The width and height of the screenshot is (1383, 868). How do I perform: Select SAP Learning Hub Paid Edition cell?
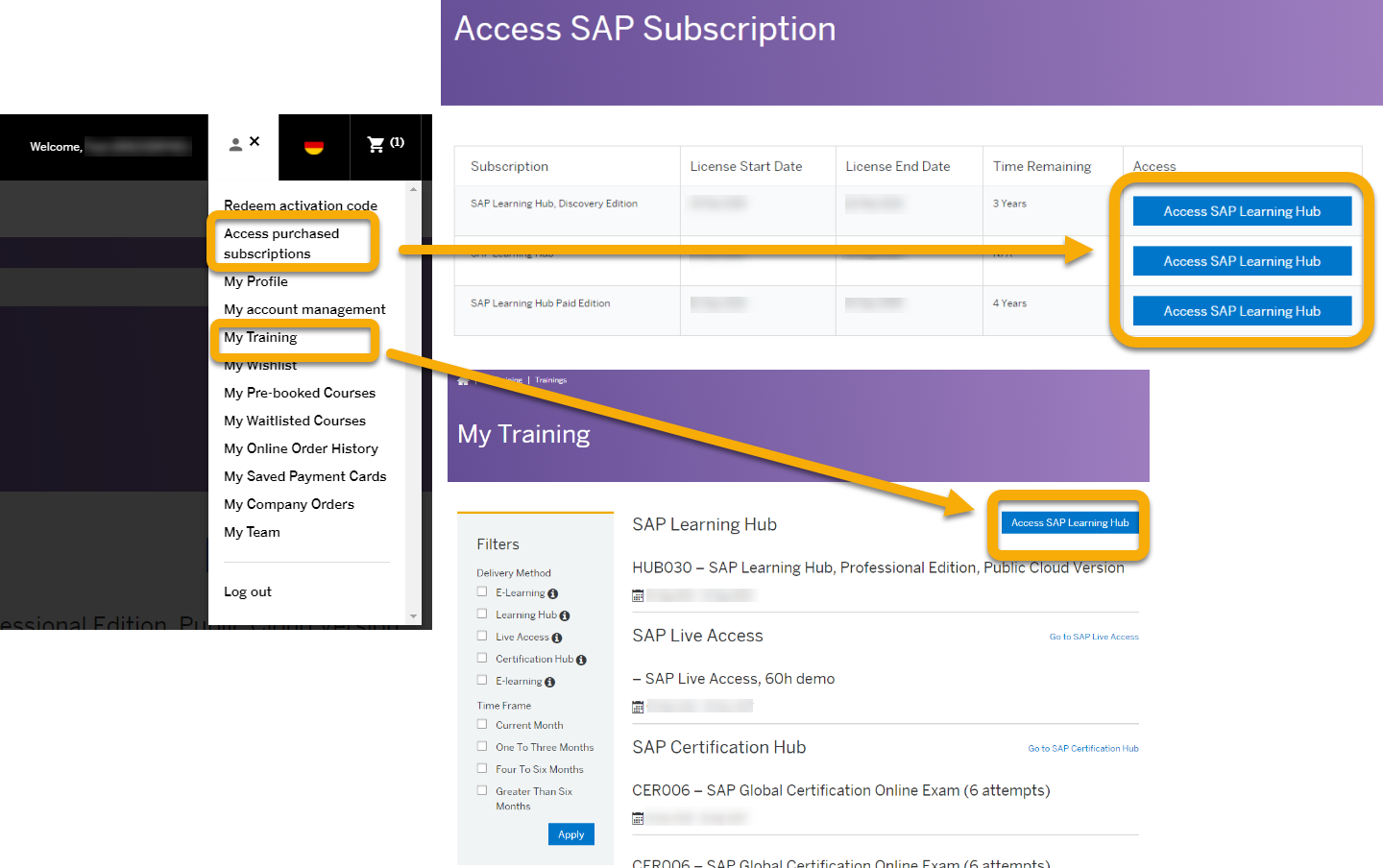[540, 303]
